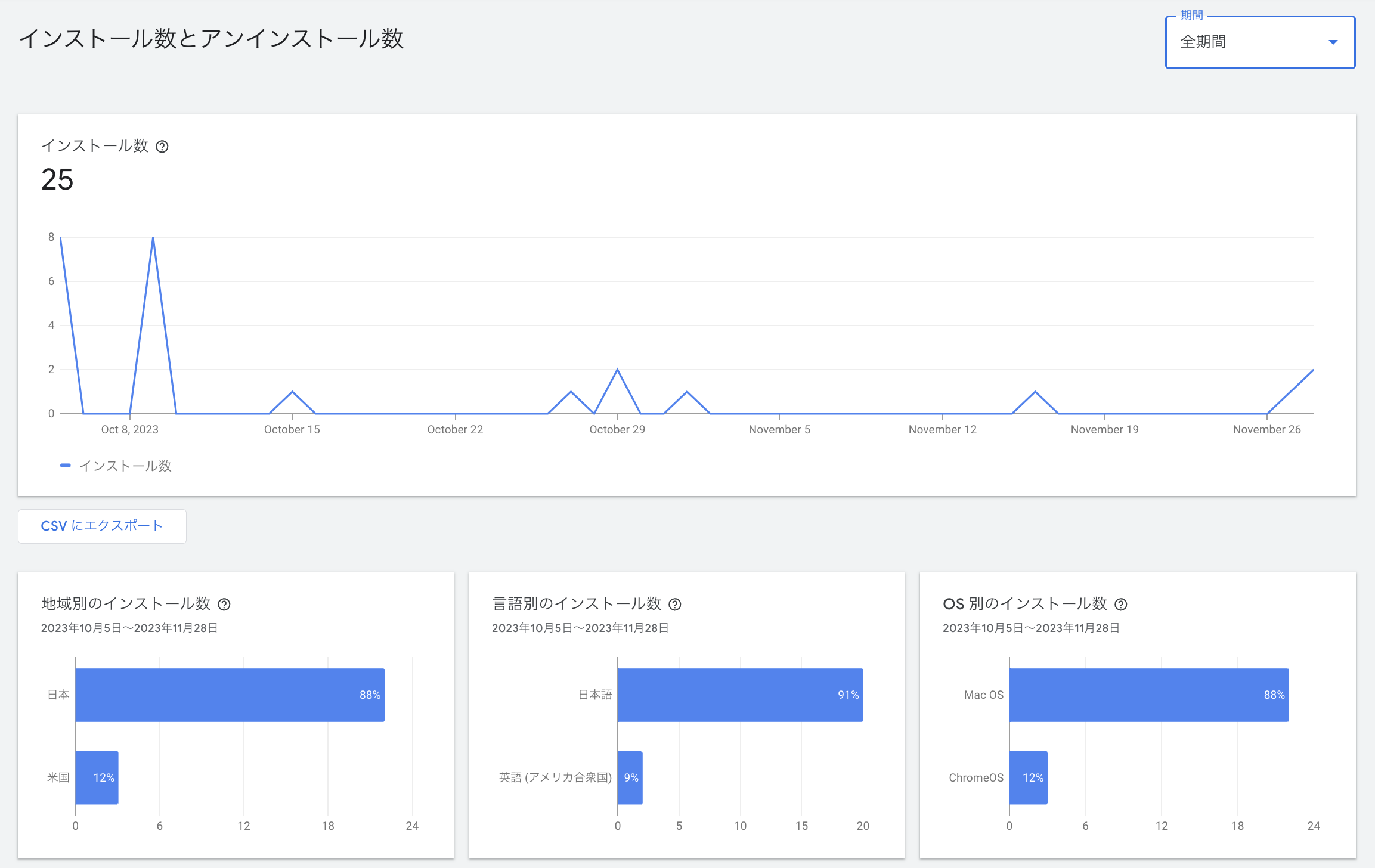Click help icon next to インストール数 heading

click(162, 147)
